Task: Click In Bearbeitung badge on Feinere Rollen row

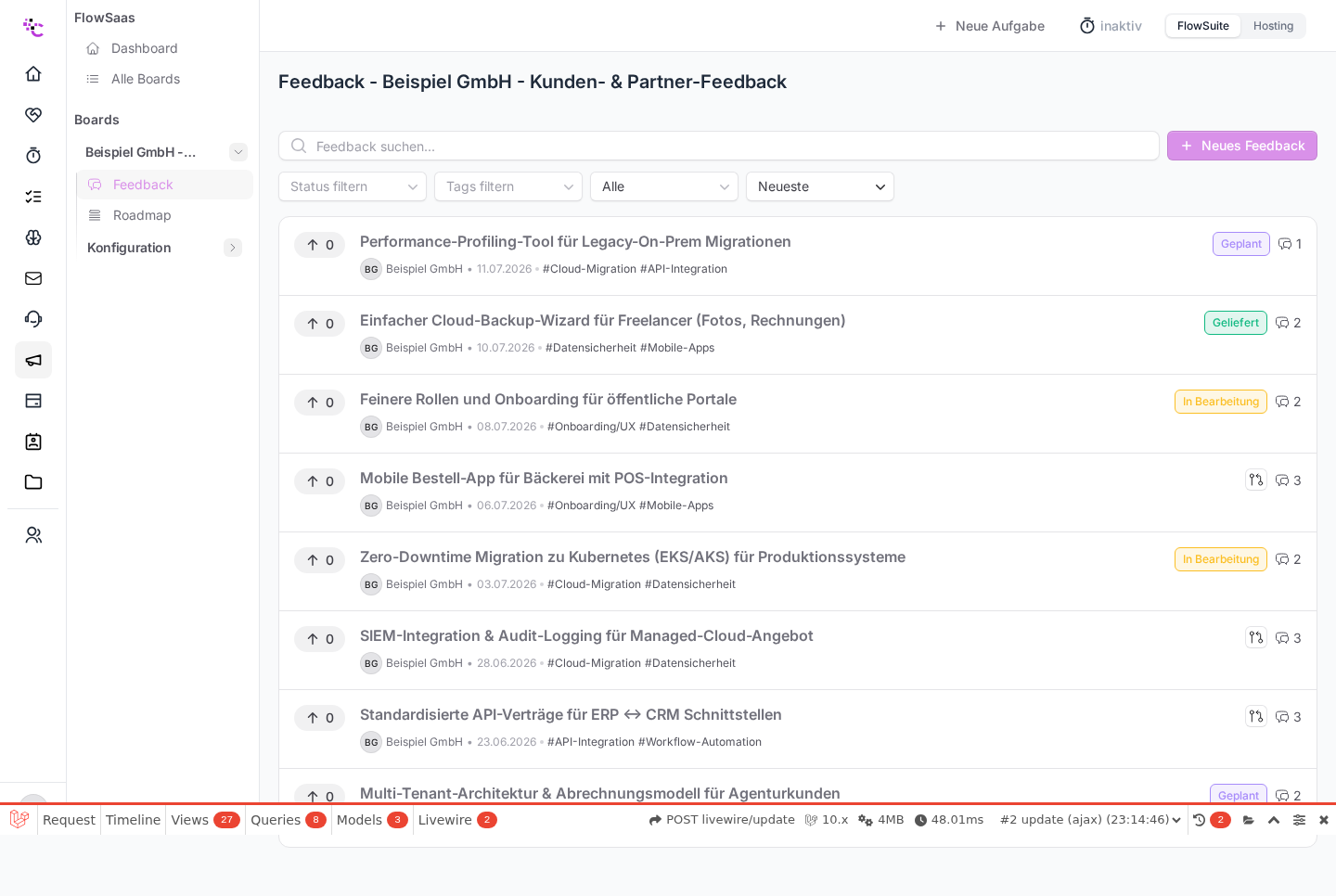Action: [1221, 402]
